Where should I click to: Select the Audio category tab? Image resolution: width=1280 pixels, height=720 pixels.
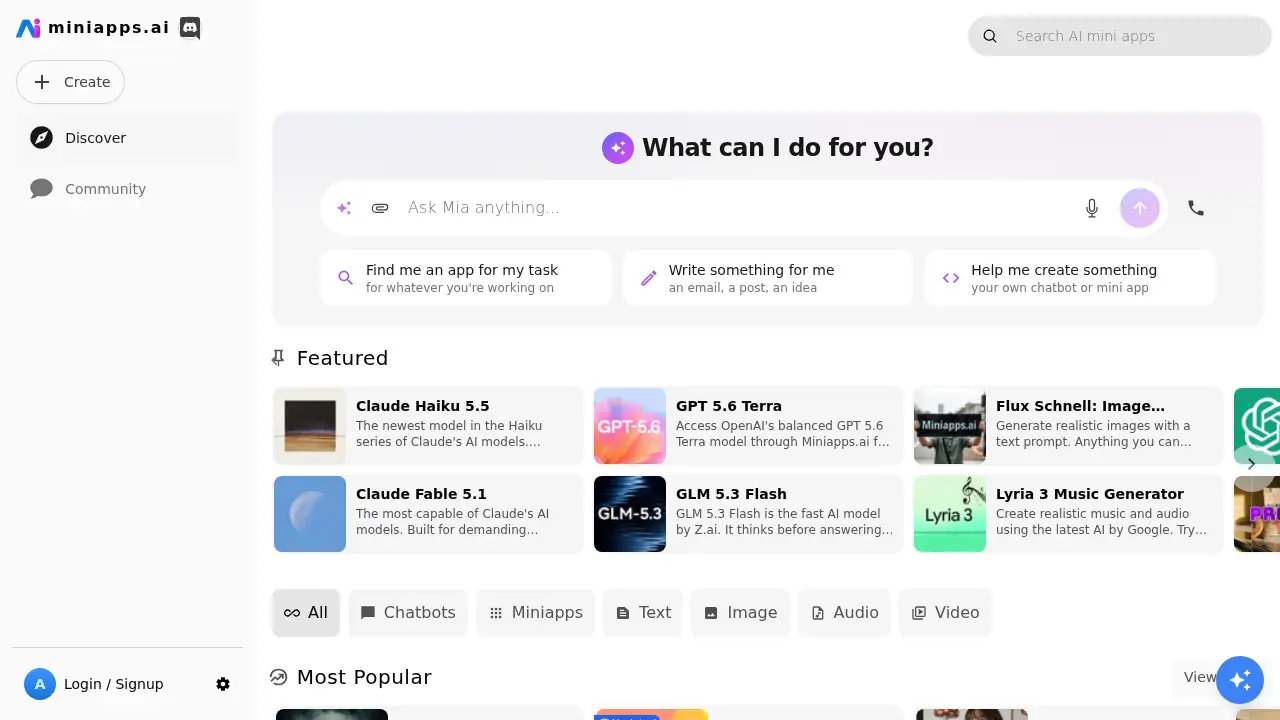pos(845,613)
